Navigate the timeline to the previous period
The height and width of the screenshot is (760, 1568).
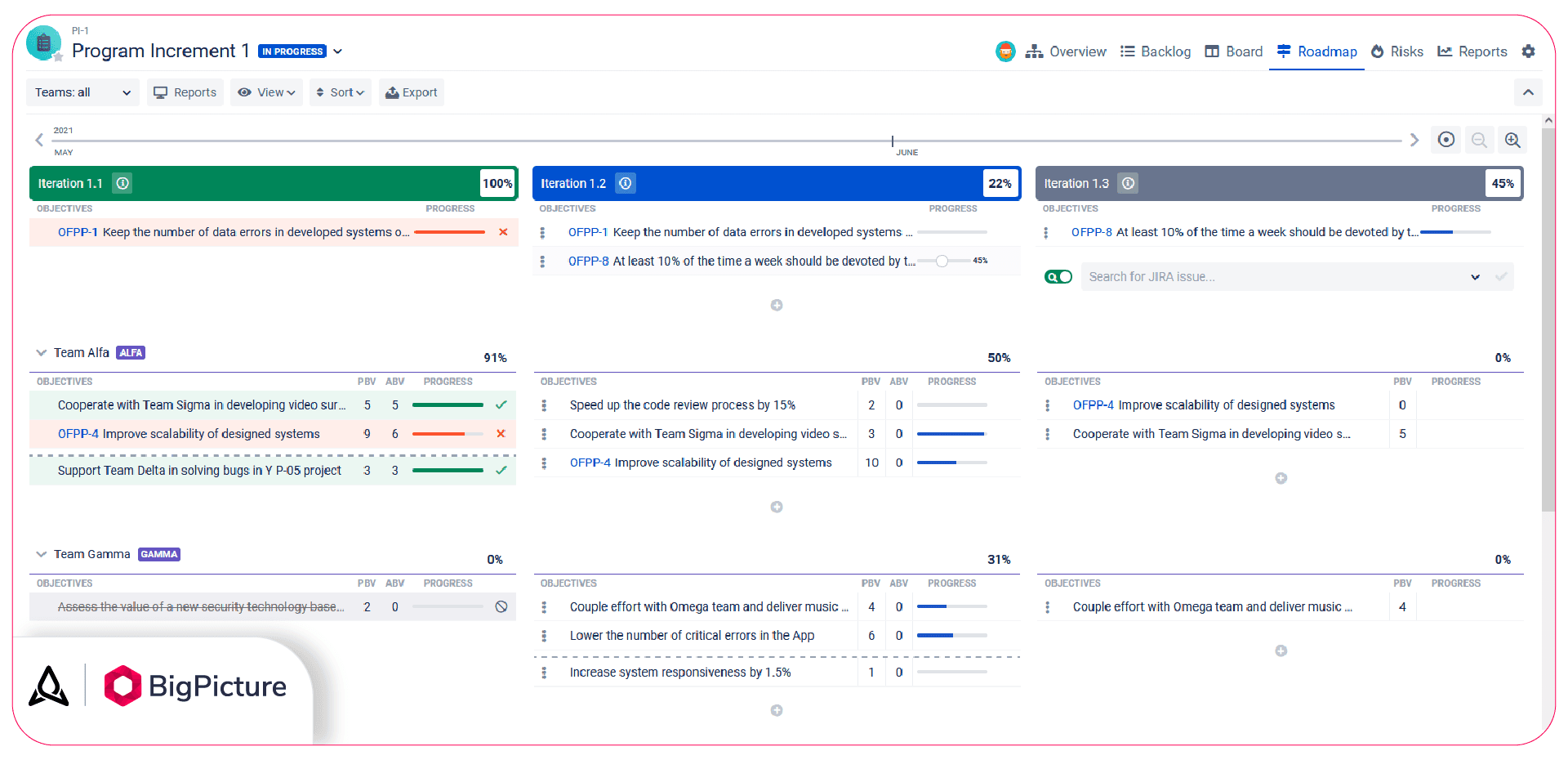coord(39,140)
